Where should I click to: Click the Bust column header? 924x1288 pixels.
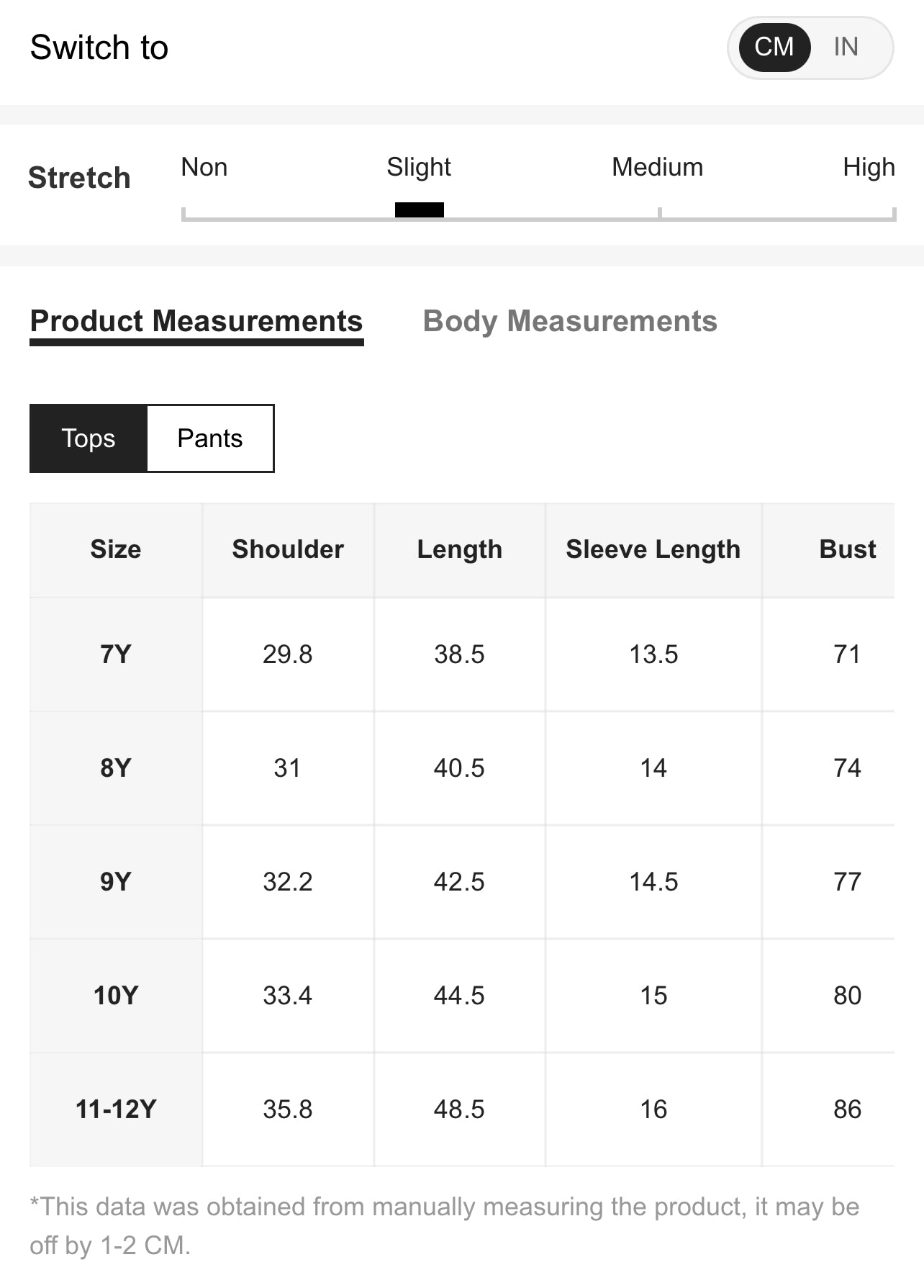(847, 549)
